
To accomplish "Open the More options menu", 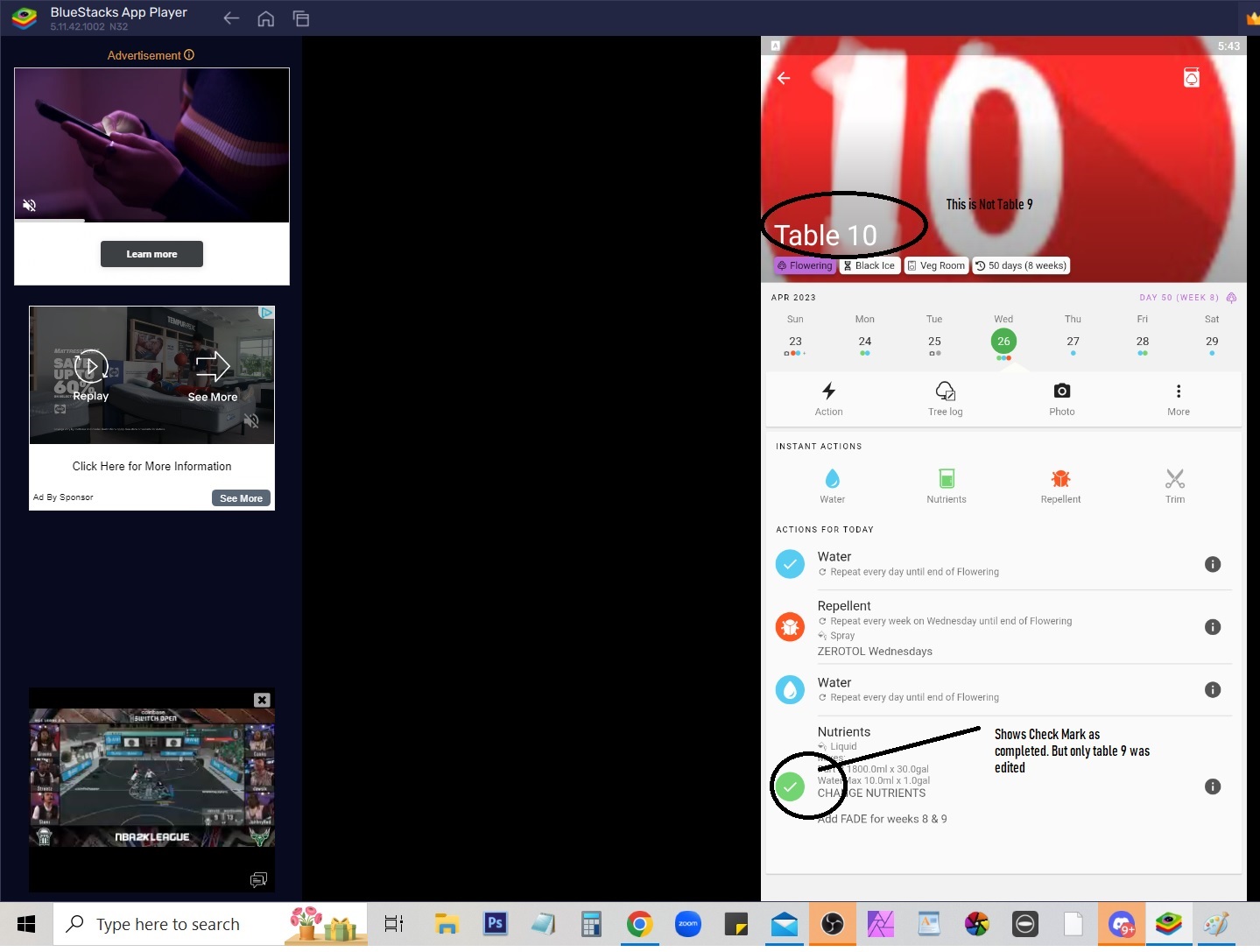I will (1178, 398).
